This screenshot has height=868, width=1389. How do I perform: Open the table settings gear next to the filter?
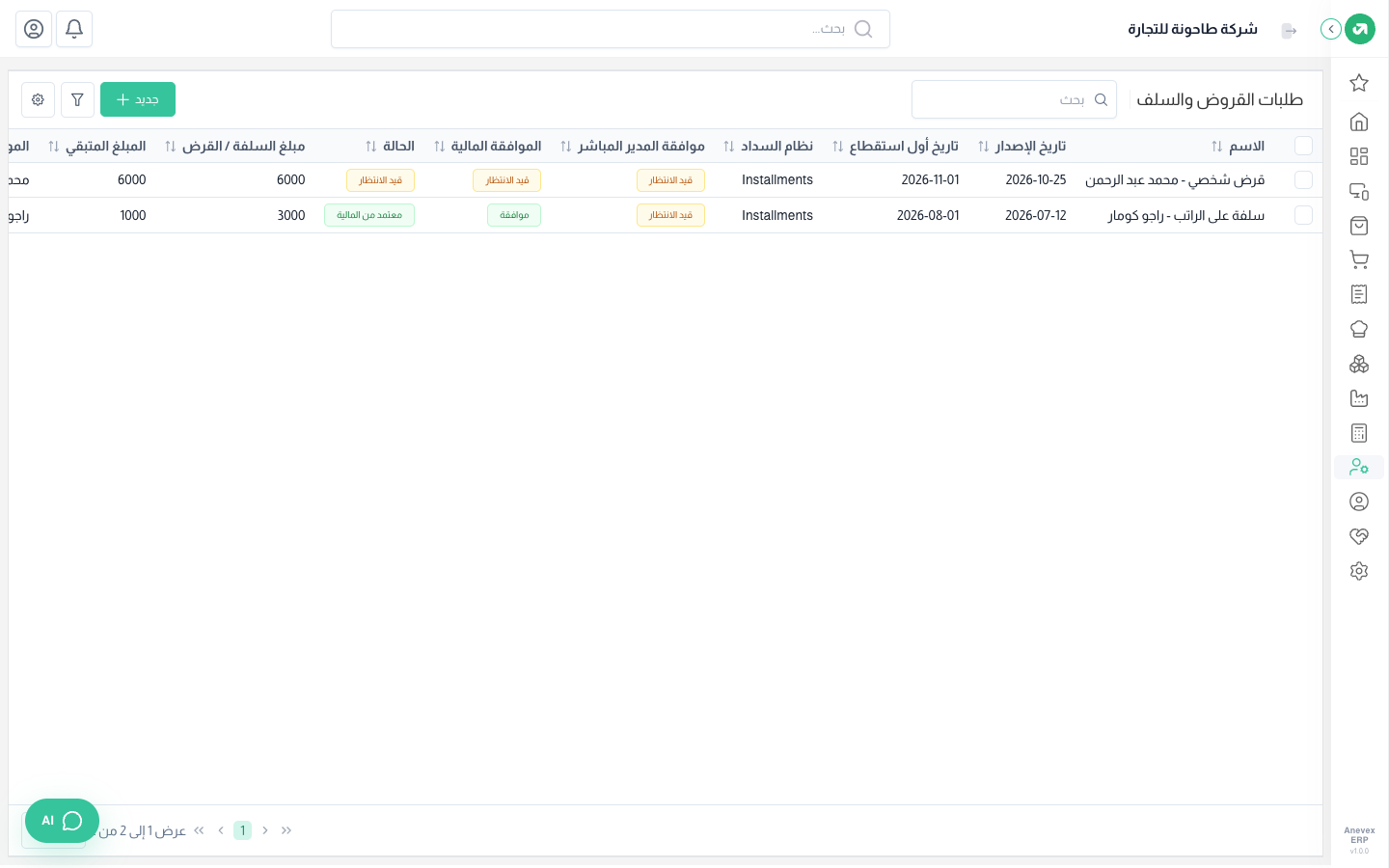point(38,99)
